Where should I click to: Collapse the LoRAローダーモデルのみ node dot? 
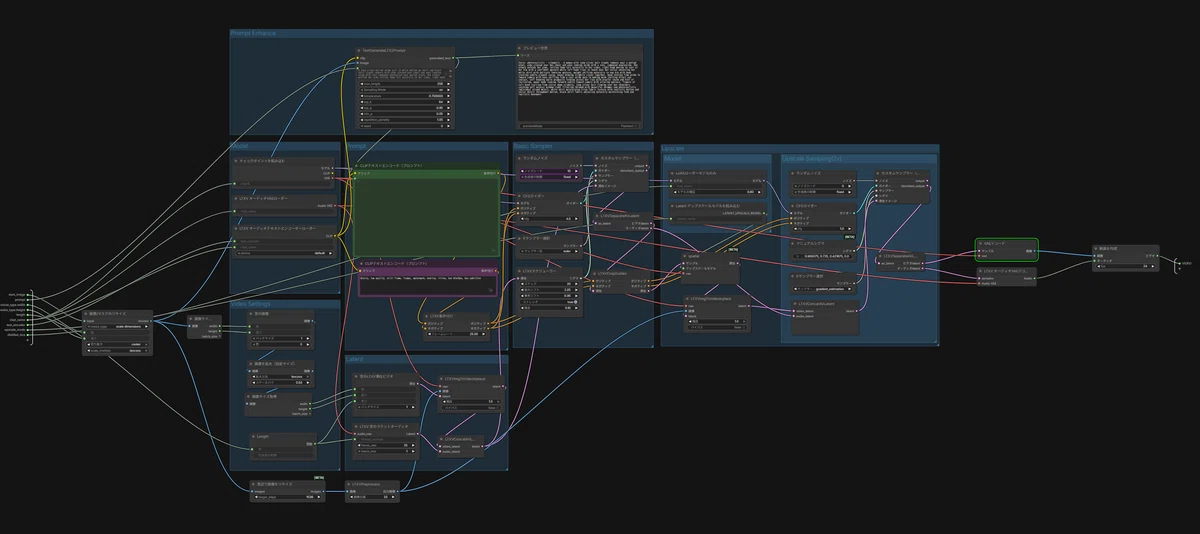pyautogui.click(x=673, y=172)
